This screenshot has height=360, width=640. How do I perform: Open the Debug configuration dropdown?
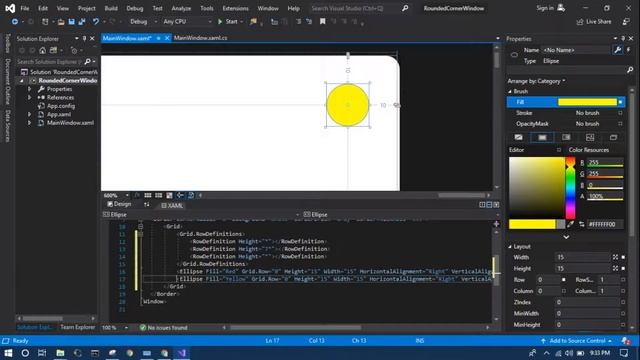coord(144,22)
